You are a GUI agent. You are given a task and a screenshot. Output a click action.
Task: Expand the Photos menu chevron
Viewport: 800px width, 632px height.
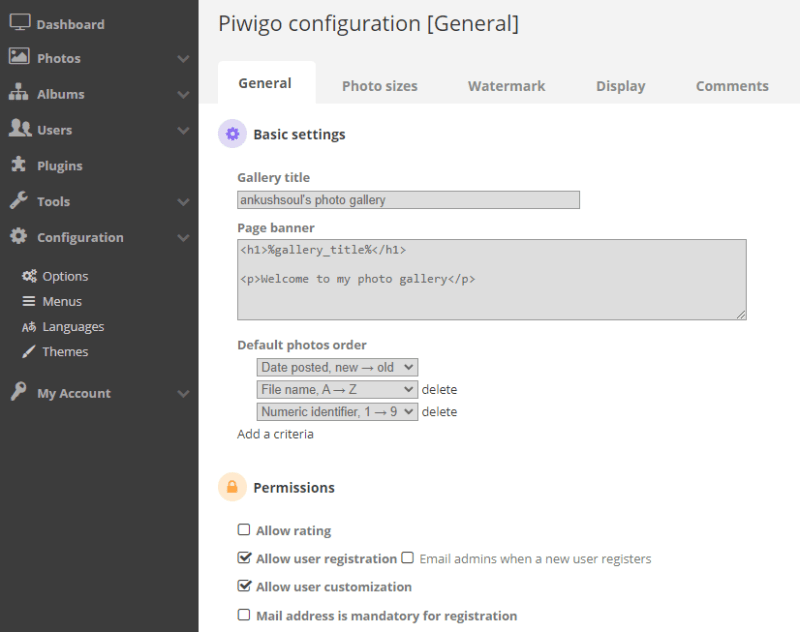[x=183, y=59]
